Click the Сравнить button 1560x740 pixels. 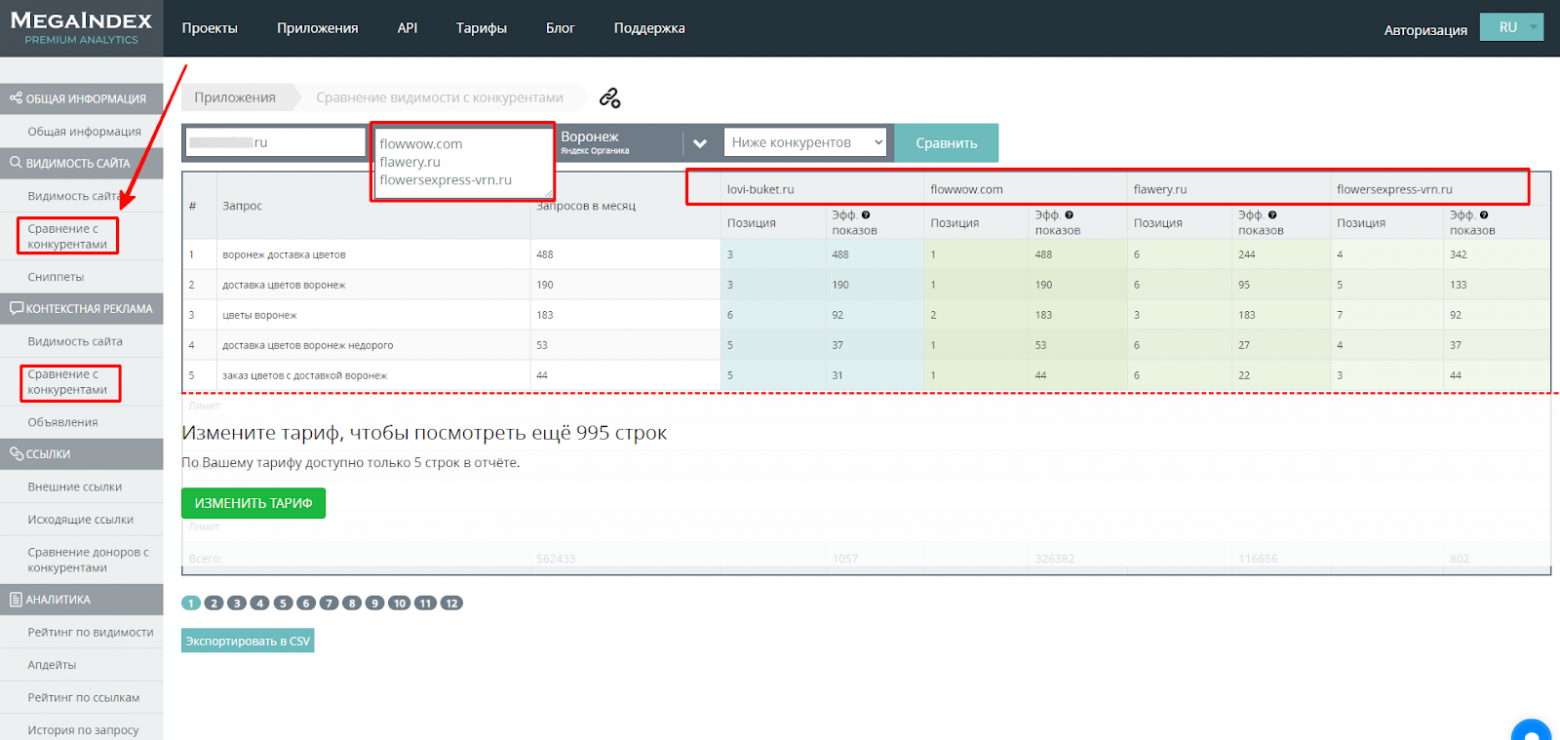946,143
